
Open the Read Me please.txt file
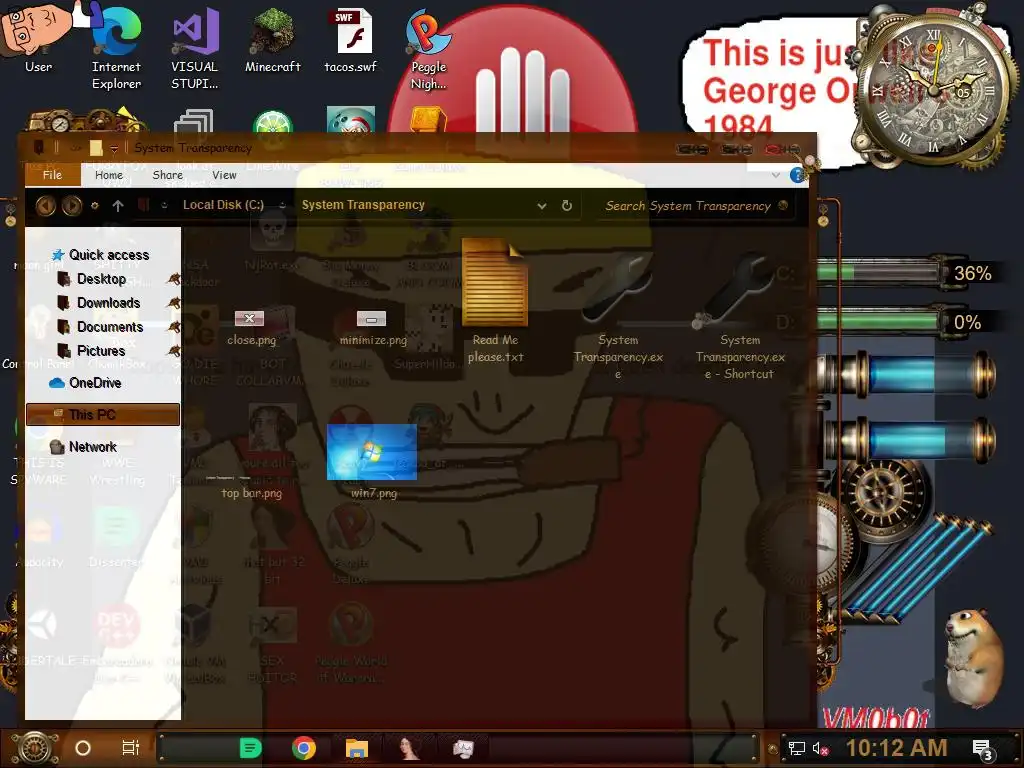pos(495,300)
